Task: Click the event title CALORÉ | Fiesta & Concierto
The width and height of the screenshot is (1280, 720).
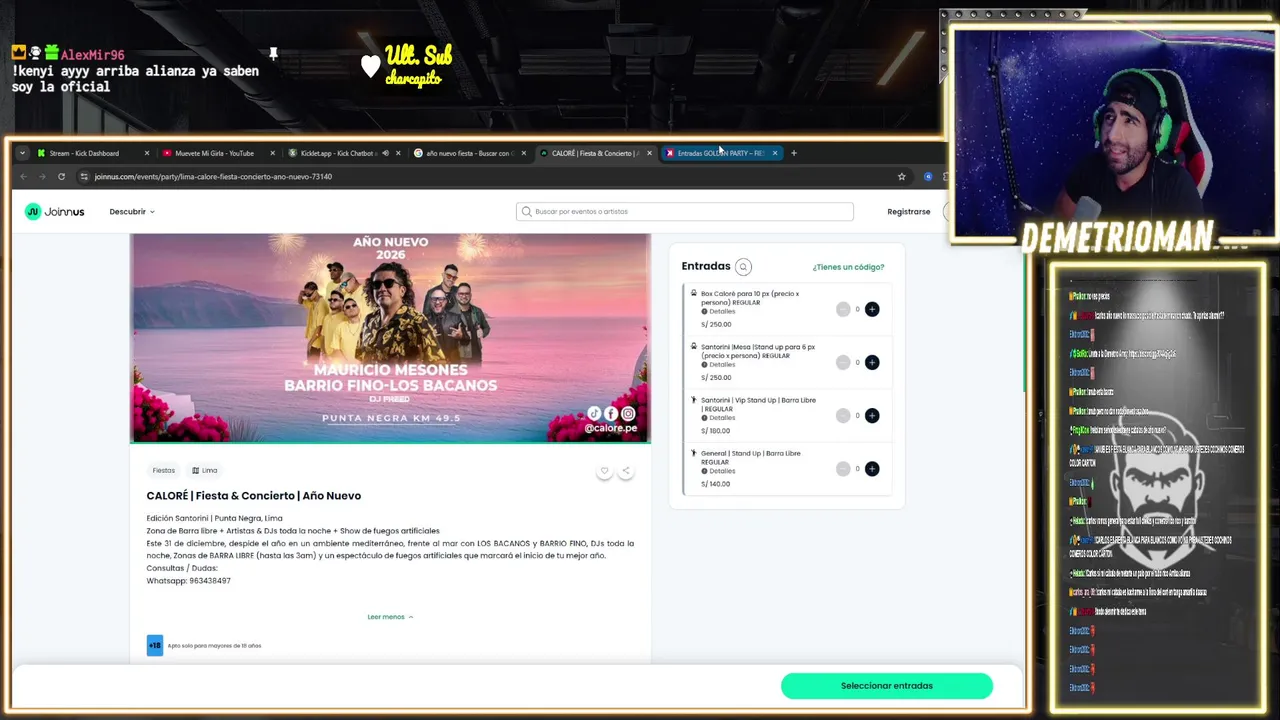Action: point(254,496)
